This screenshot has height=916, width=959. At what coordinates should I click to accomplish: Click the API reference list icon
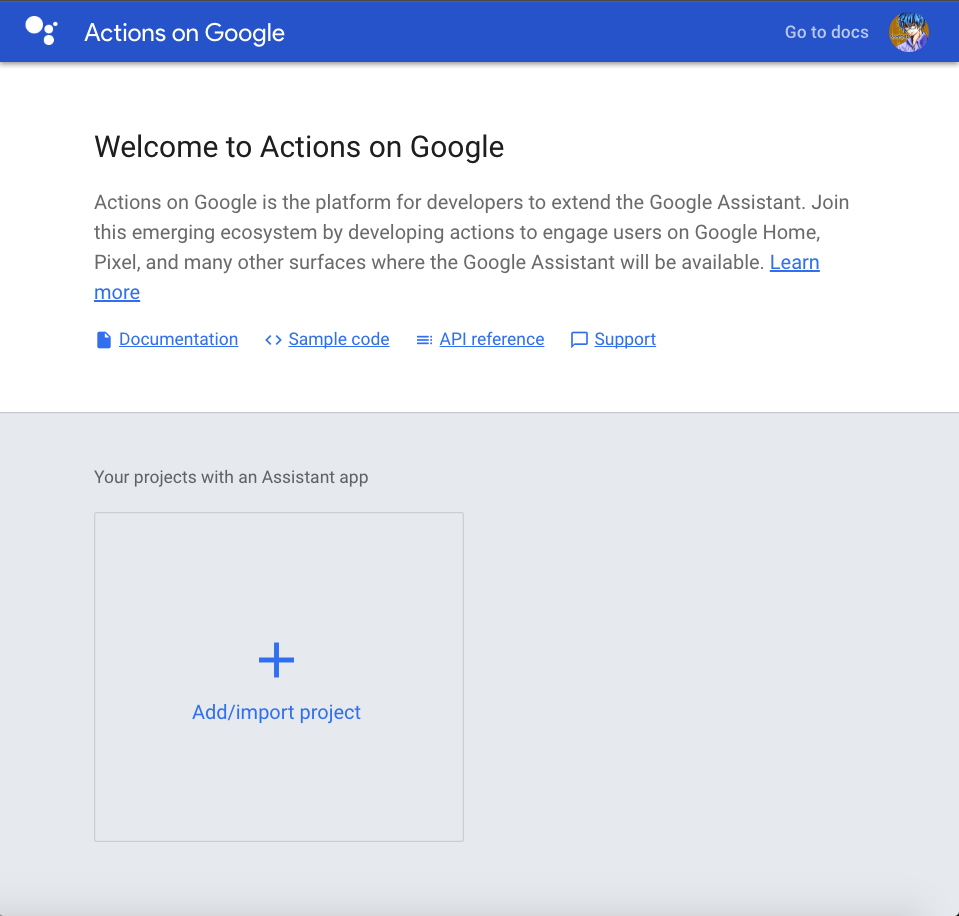click(424, 340)
